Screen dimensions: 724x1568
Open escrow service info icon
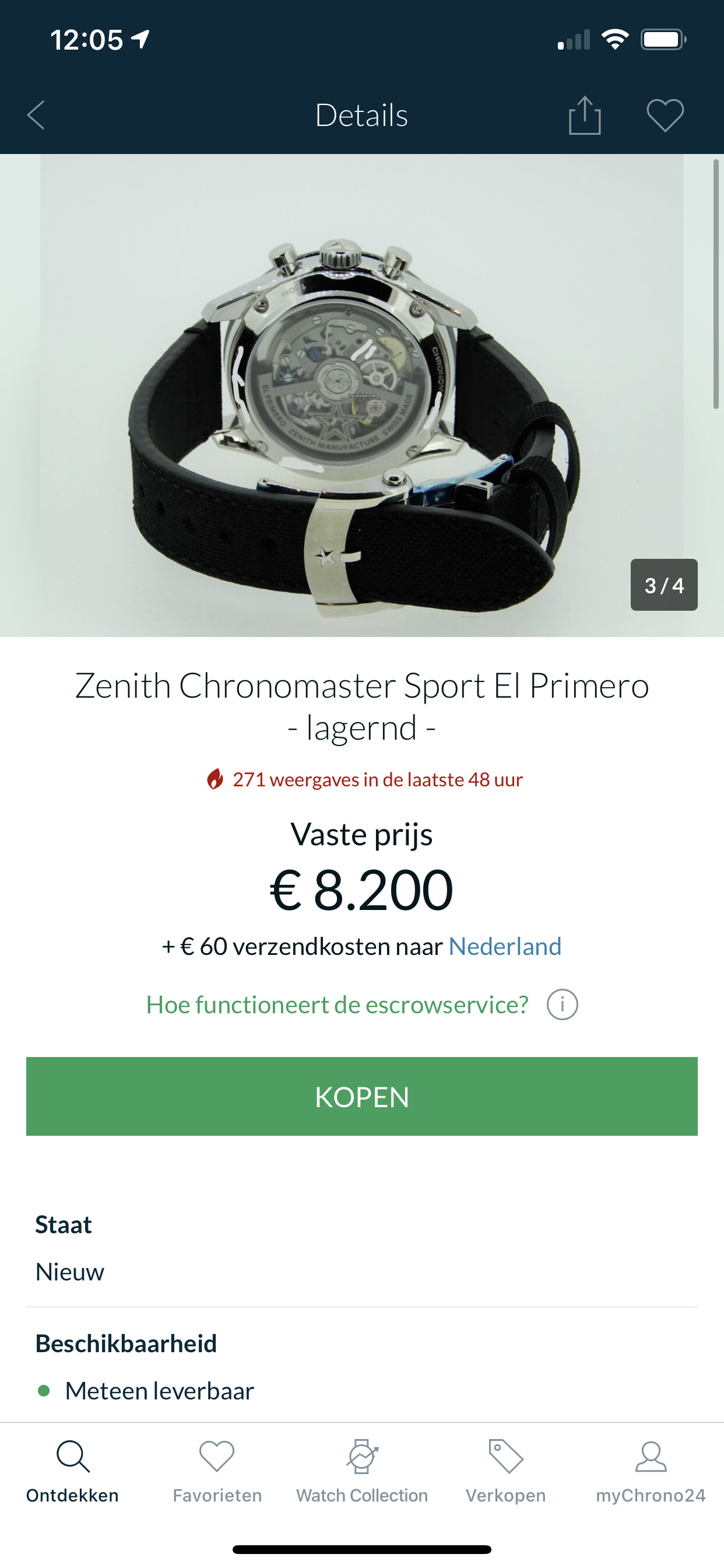(562, 1005)
